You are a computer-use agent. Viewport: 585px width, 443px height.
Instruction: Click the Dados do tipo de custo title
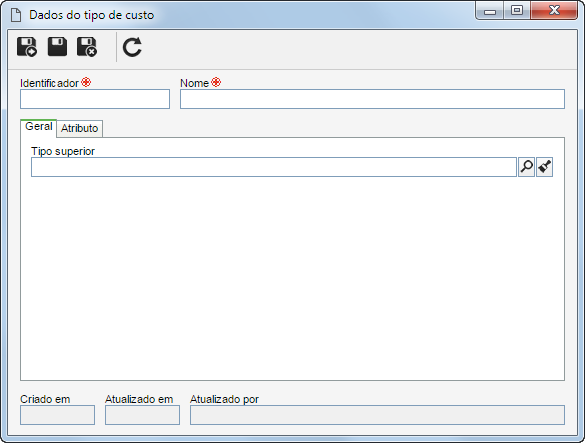tap(92, 15)
